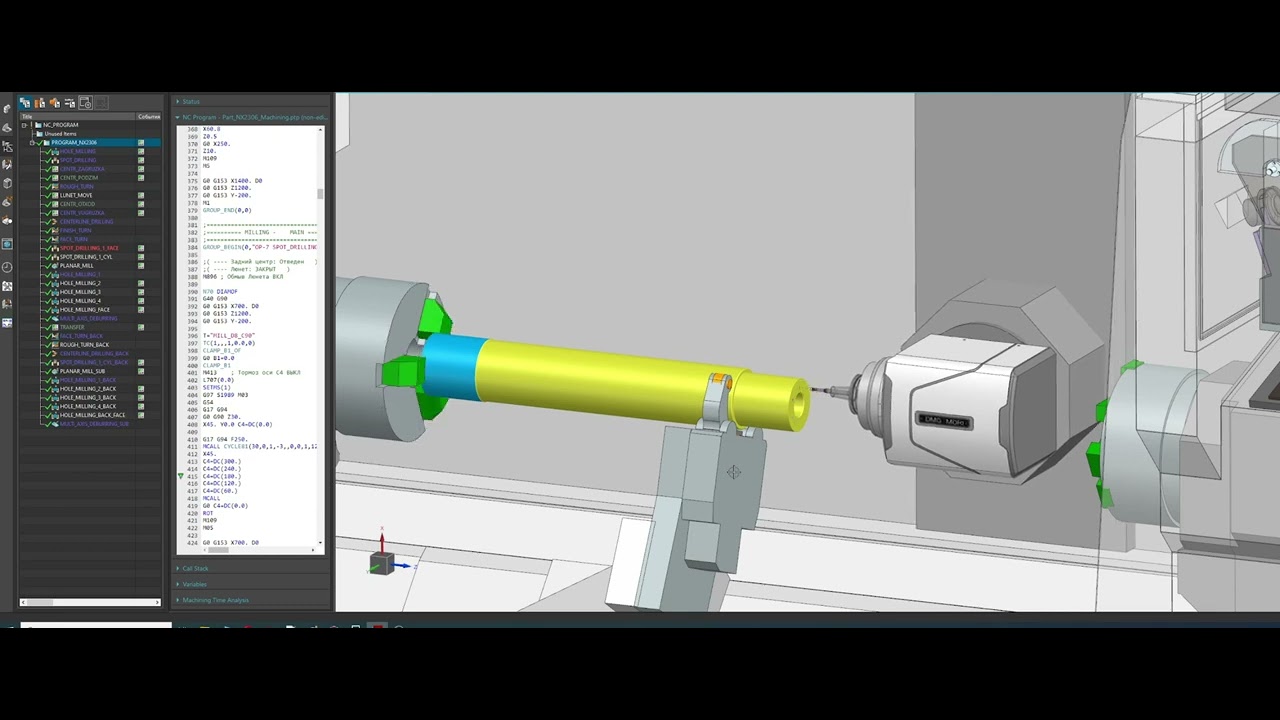Viewport: 1280px width, 720px height.
Task: Select the PLANAR_MILL_SUB operation
Action: tap(83, 371)
